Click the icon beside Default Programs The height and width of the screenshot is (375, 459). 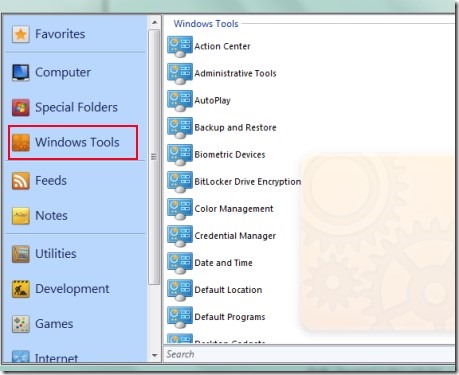(180, 317)
